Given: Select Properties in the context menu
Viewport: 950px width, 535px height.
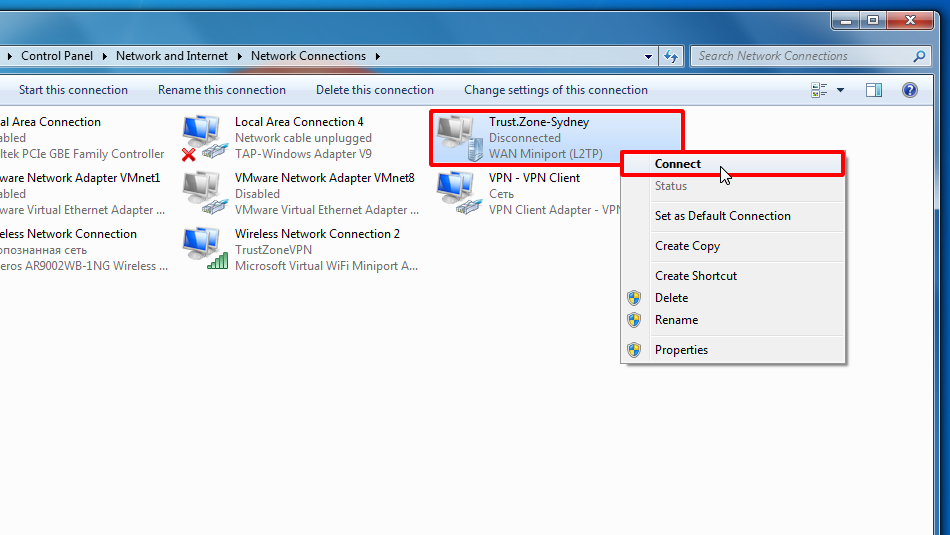Looking at the screenshot, I should pyautogui.click(x=681, y=350).
